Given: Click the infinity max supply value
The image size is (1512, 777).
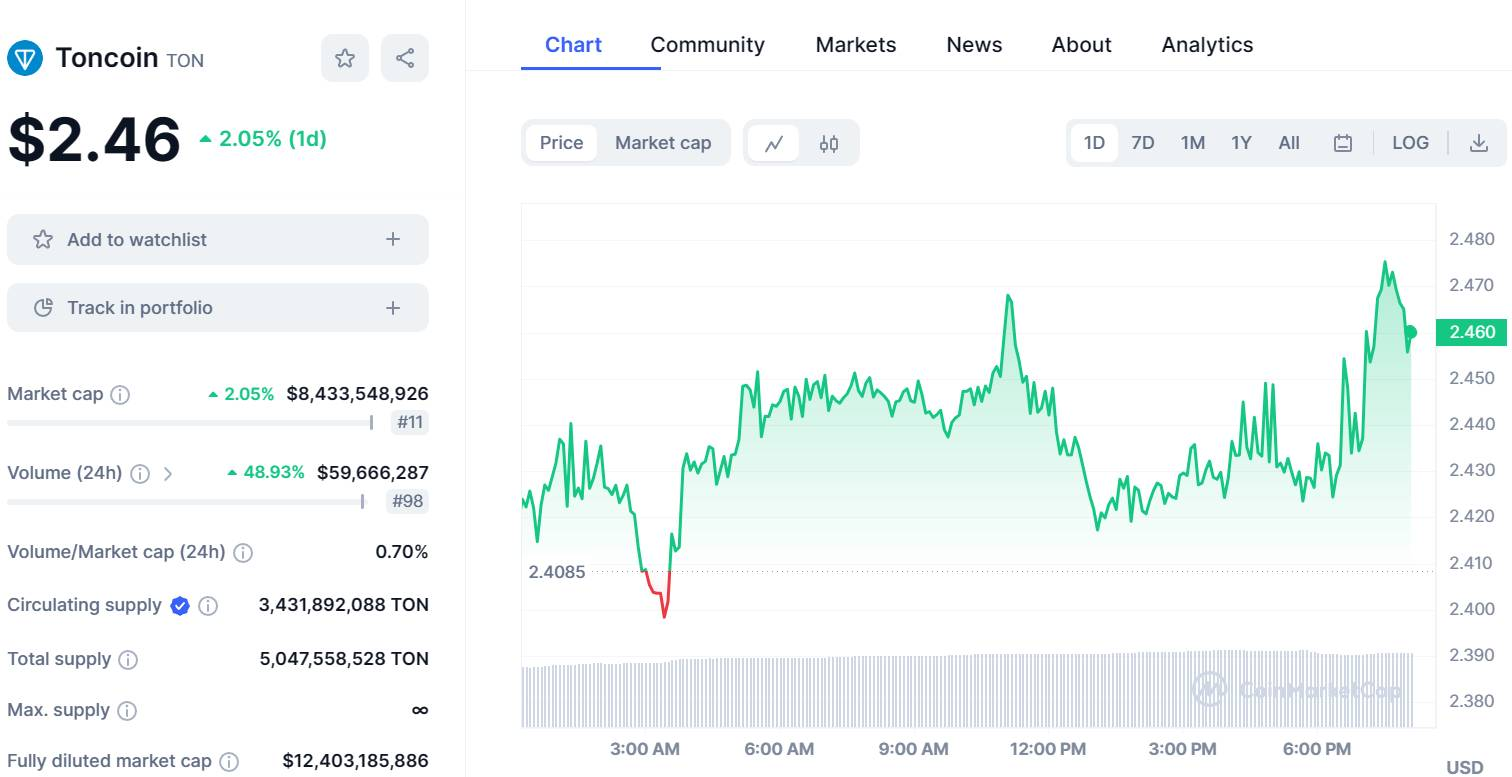Looking at the screenshot, I should [420, 710].
